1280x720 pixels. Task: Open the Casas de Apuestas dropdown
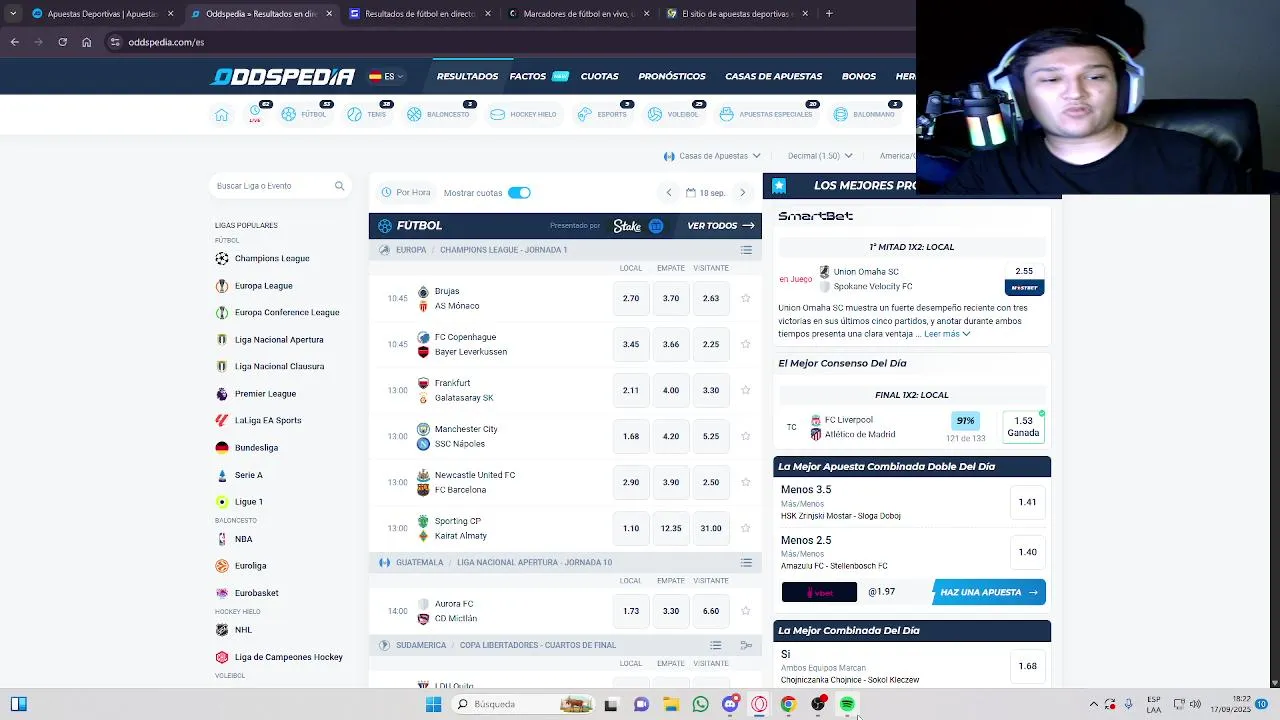[712, 156]
